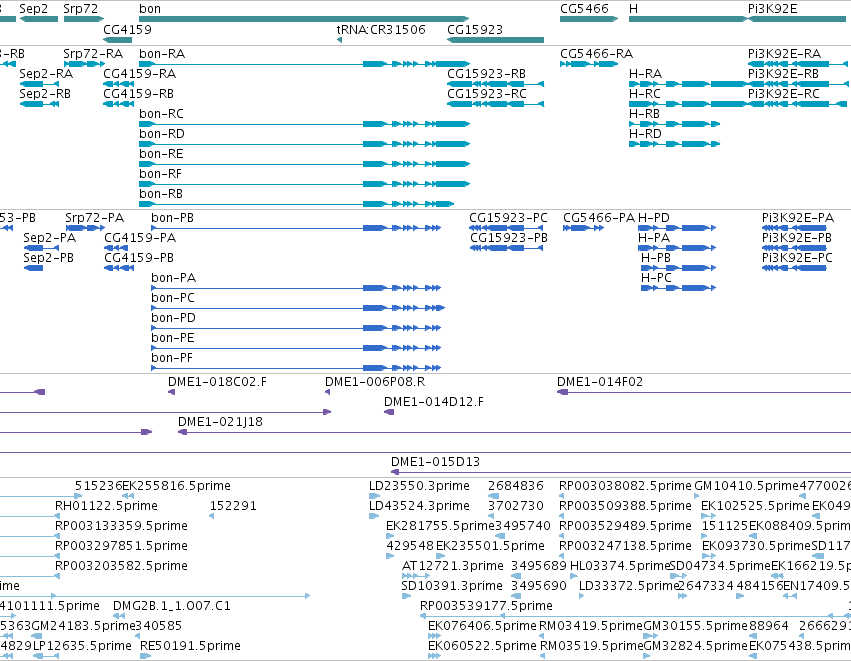Click the CG4159-PA protein label
Image resolution: width=851 pixels, height=661 pixels.
point(140,238)
